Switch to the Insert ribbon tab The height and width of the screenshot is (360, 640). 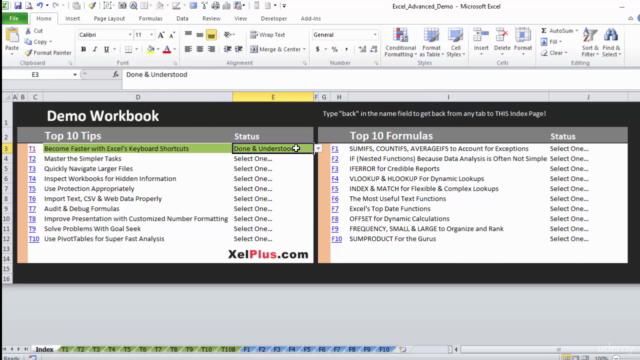pyautogui.click(x=73, y=18)
